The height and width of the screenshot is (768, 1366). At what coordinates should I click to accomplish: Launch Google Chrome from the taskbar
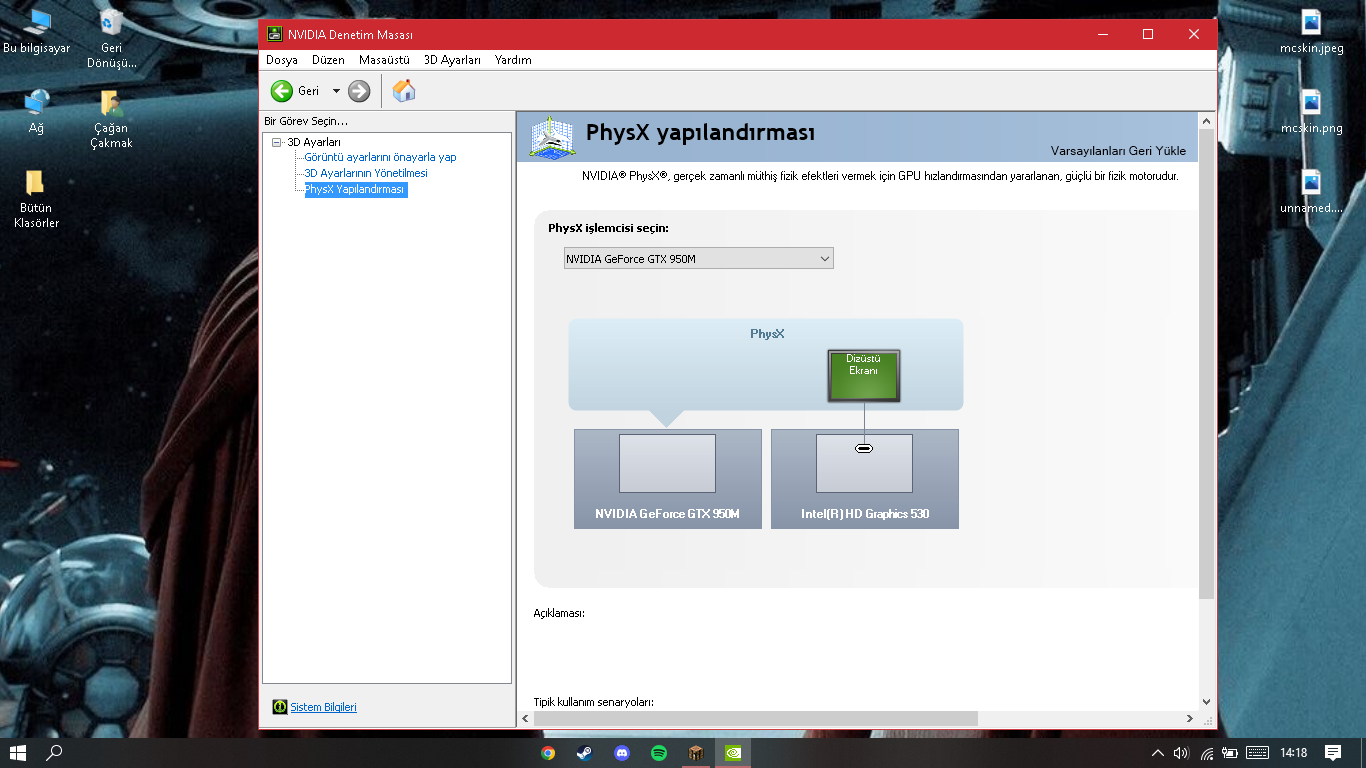pyautogui.click(x=548, y=753)
